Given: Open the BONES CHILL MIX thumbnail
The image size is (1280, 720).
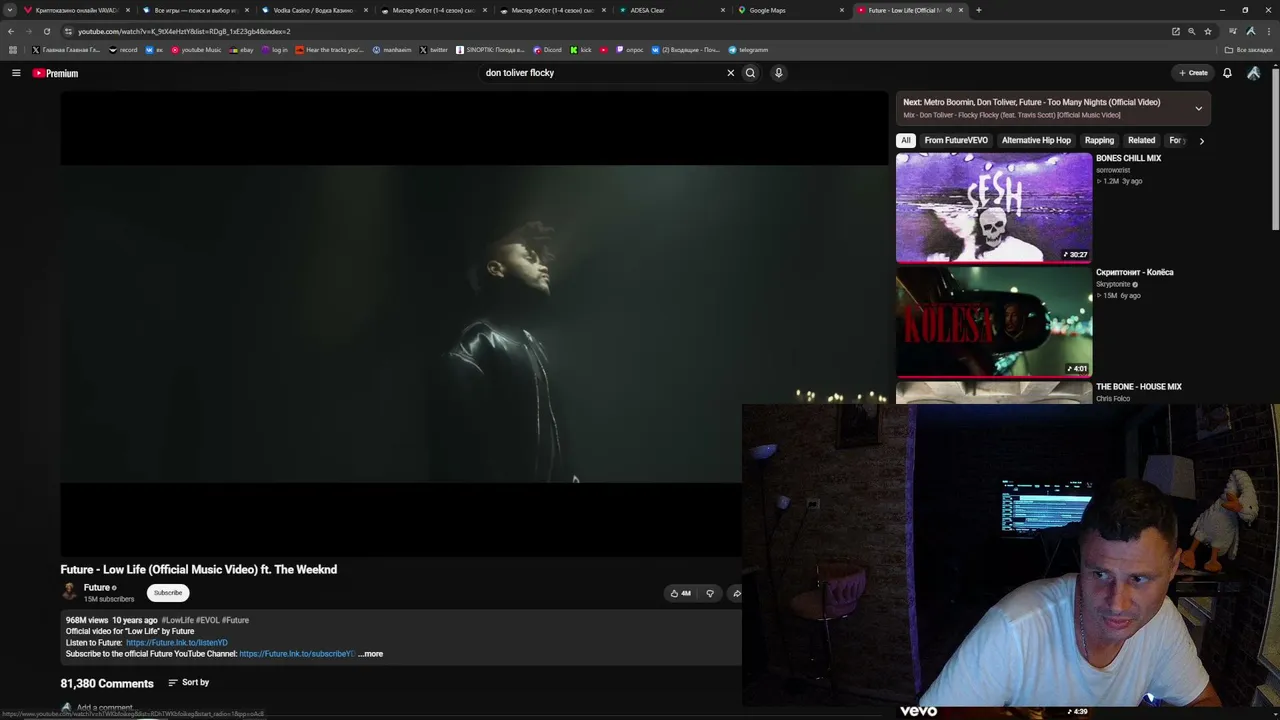Looking at the screenshot, I should click(994, 207).
